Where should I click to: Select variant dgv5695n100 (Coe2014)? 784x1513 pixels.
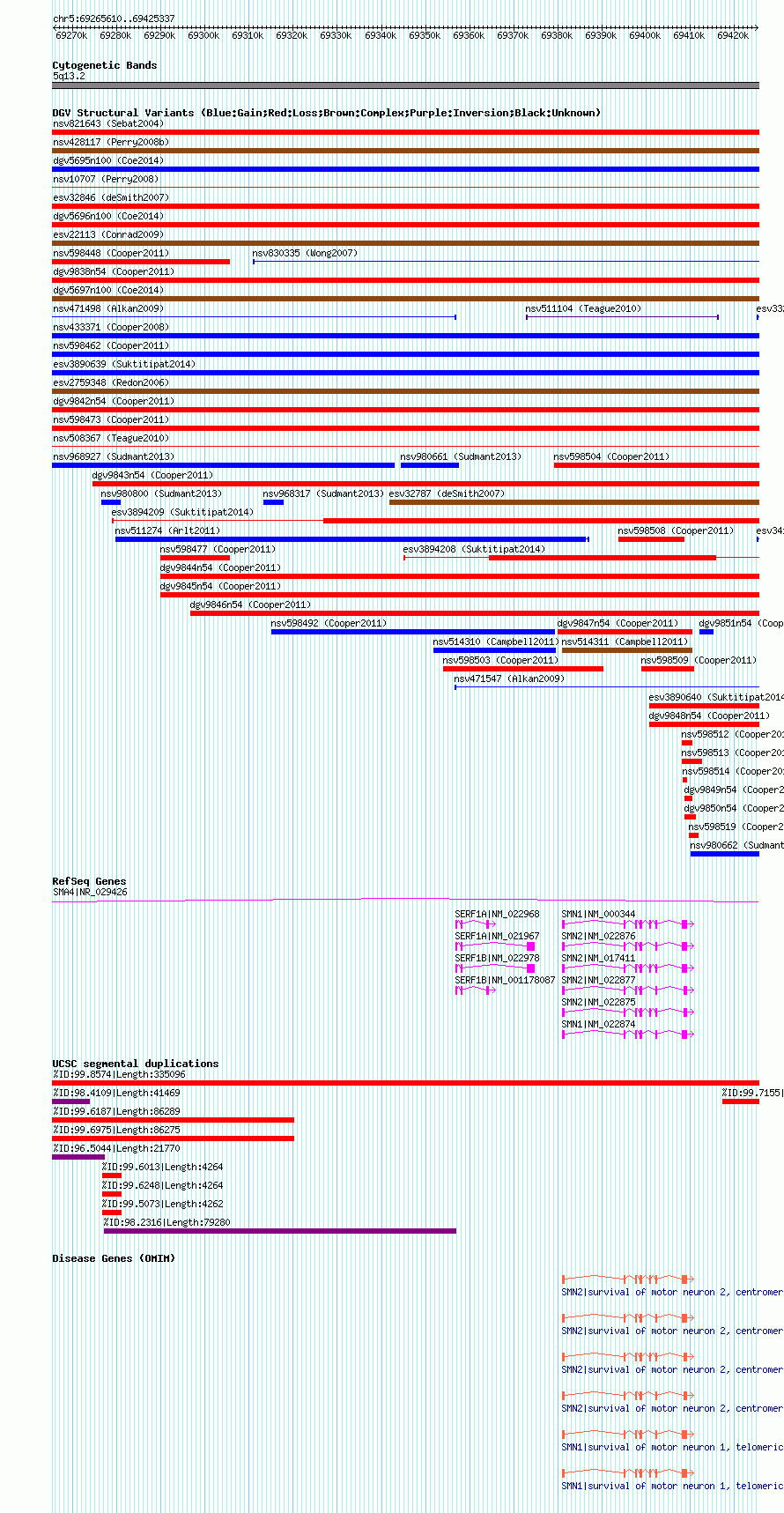click(x=406, y=168)
